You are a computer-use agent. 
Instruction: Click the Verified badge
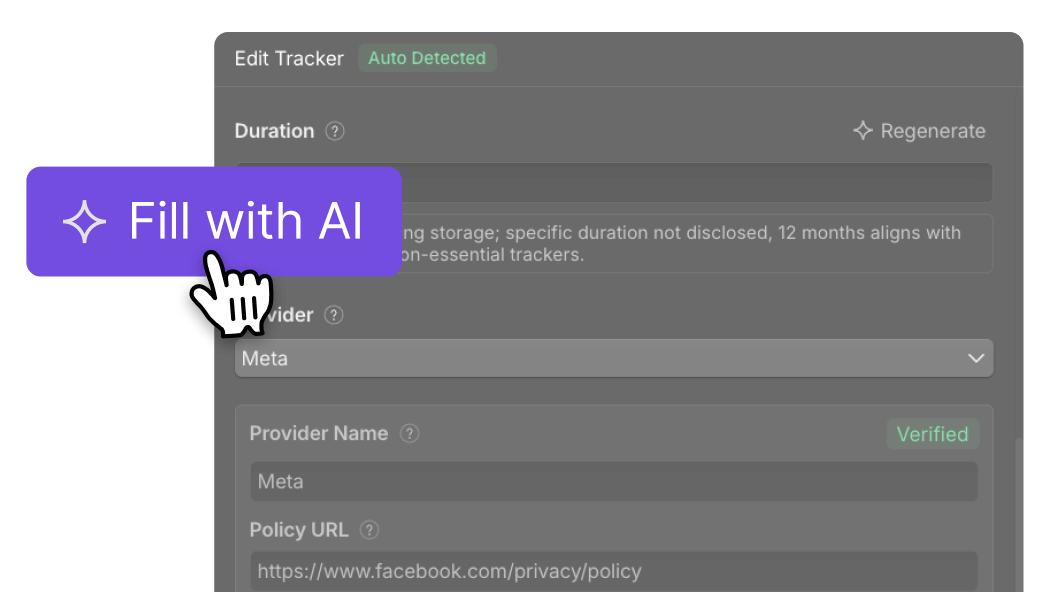[932, 434]
